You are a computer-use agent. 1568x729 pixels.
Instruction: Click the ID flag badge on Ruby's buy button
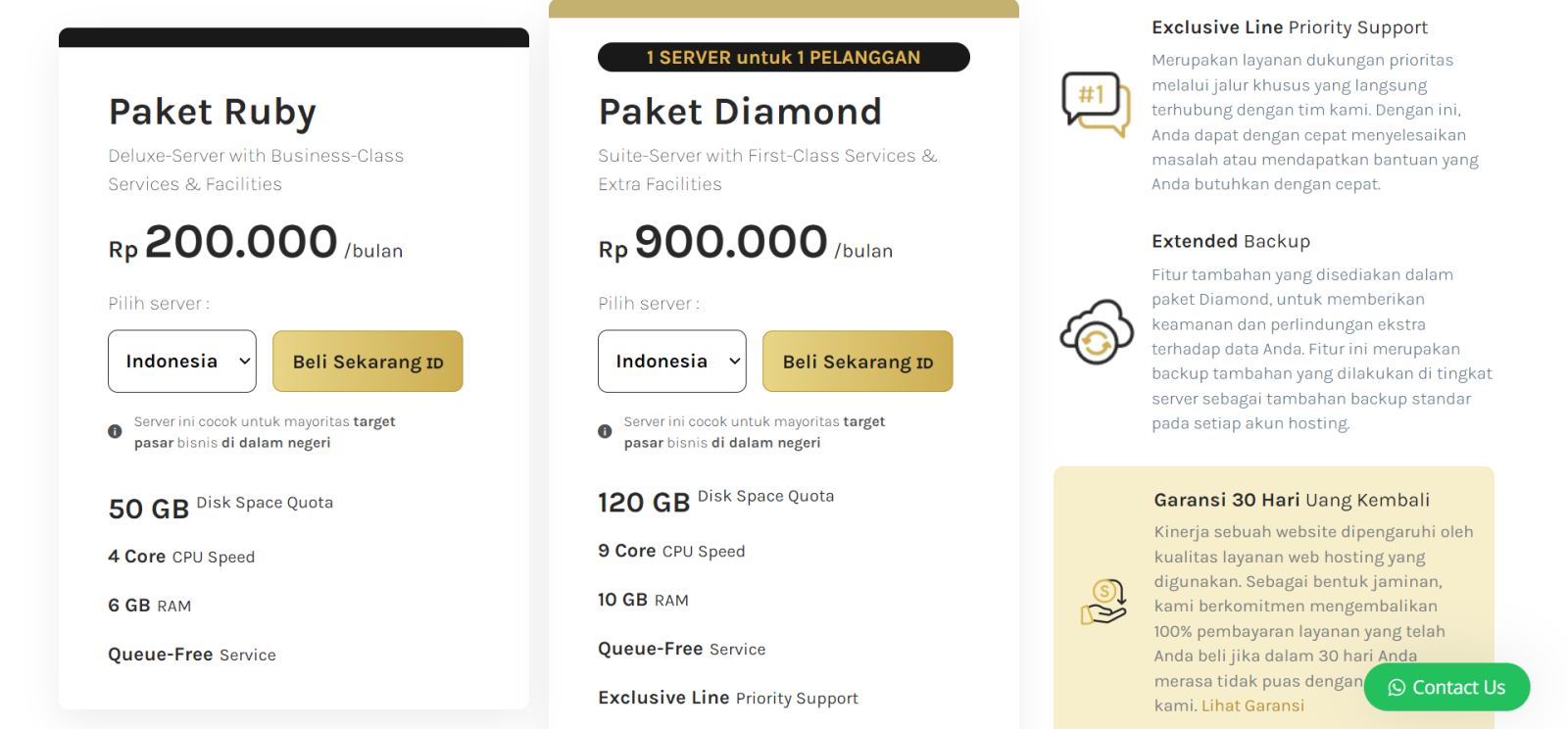tap(435, 363)
